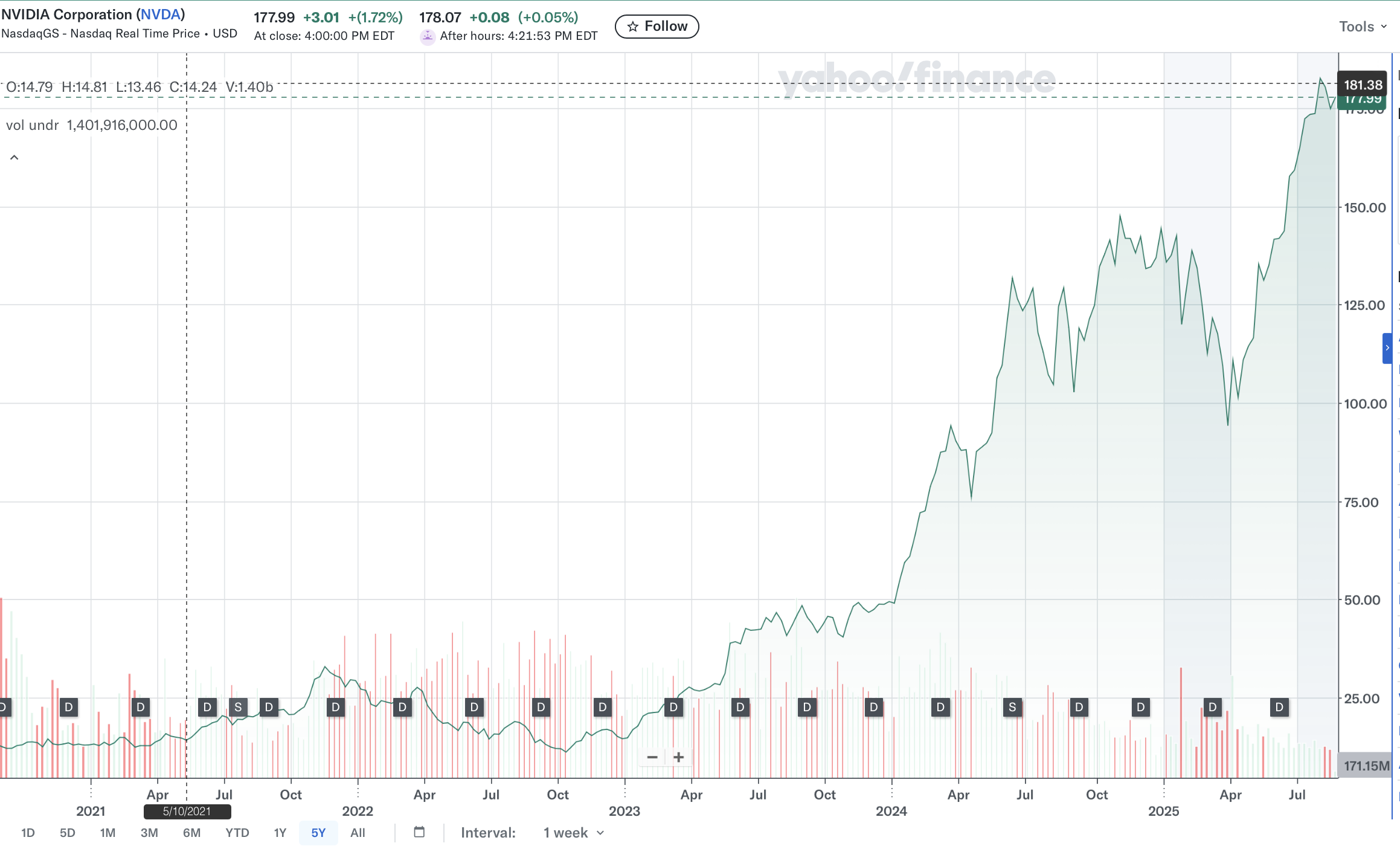Open the calendar date range picker
The image size is (1400, 846).
419,832
